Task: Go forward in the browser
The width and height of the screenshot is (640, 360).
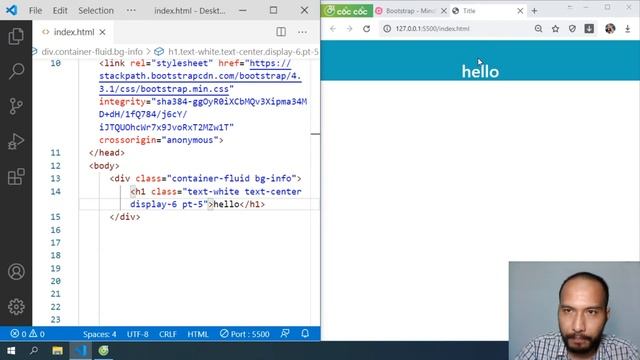Action: tap(349, 29)
